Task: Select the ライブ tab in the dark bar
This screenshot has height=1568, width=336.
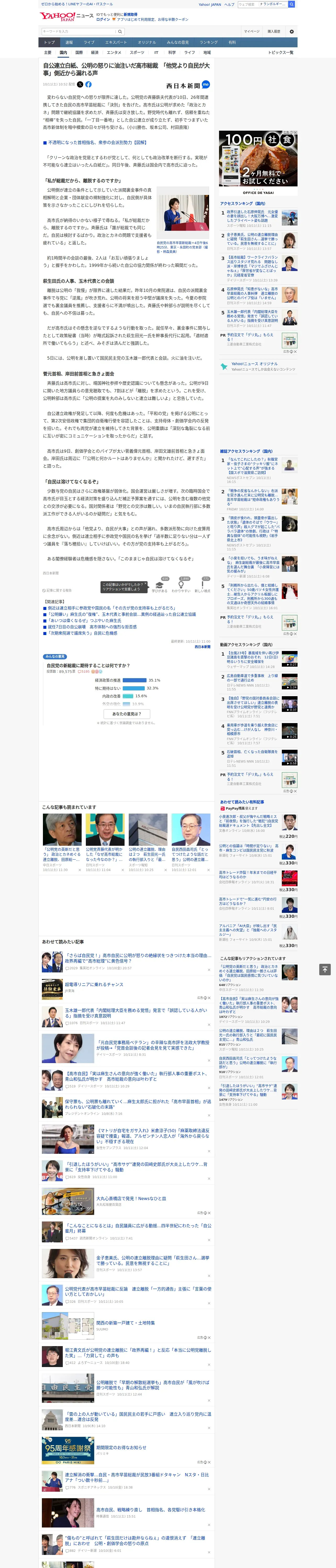Action: (89, 43)
